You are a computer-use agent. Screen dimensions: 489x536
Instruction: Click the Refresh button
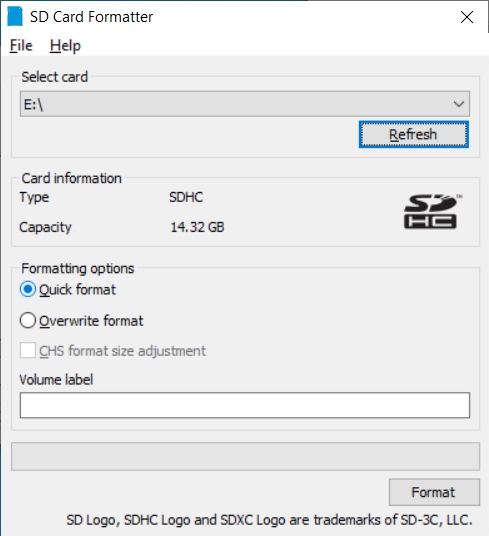413,134
